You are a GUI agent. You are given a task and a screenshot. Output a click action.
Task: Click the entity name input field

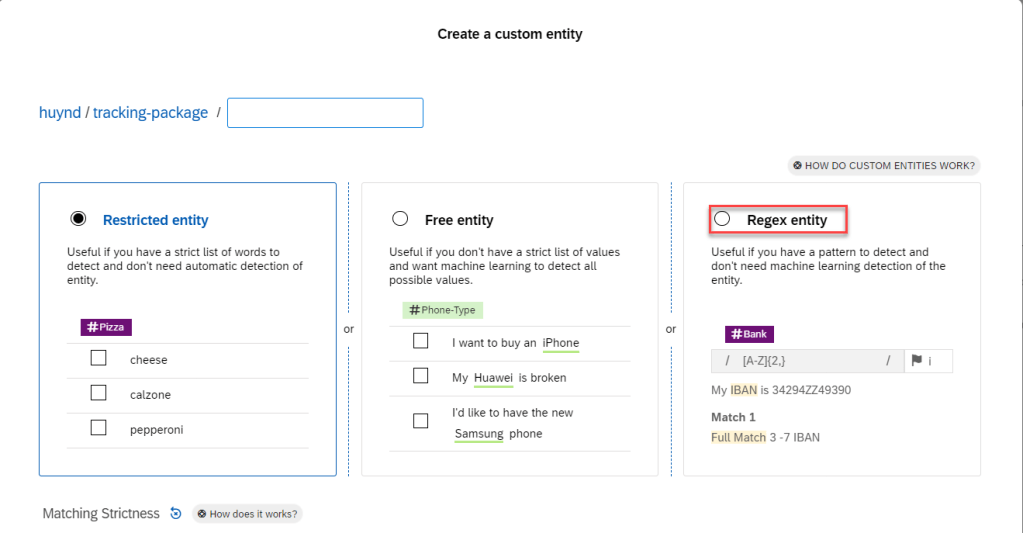click(x=325, y=113)
